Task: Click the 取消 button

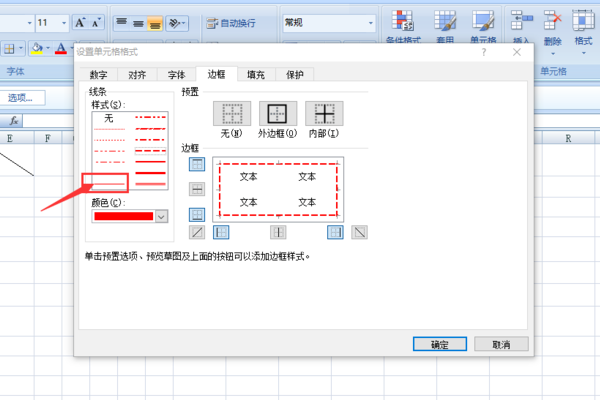Action: point(501,344)
